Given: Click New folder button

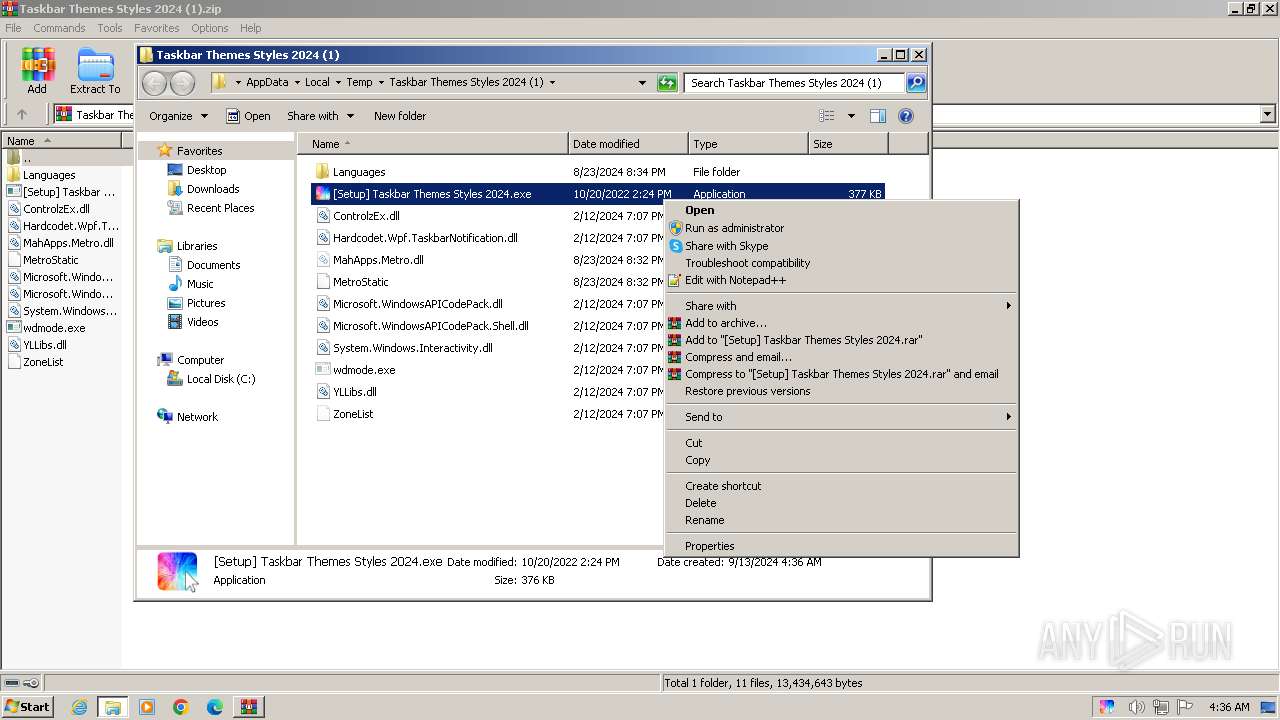Looking at the screenshot, I should click(x=400, y=116).
